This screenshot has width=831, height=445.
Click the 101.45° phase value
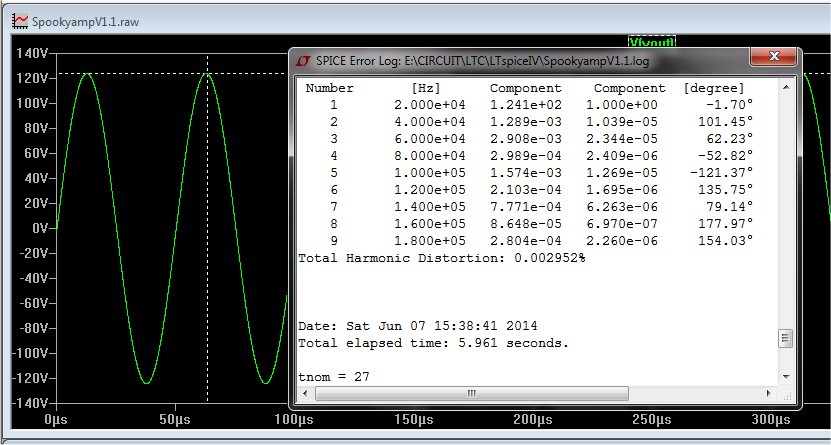click(x=726, y=122)
